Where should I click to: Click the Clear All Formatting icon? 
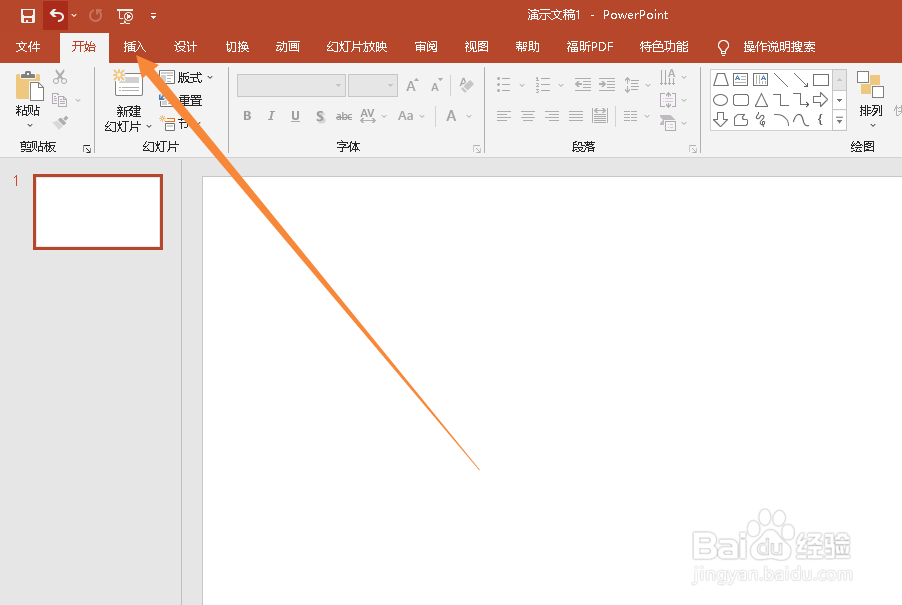pyautogui.click(x=466, y=85)
